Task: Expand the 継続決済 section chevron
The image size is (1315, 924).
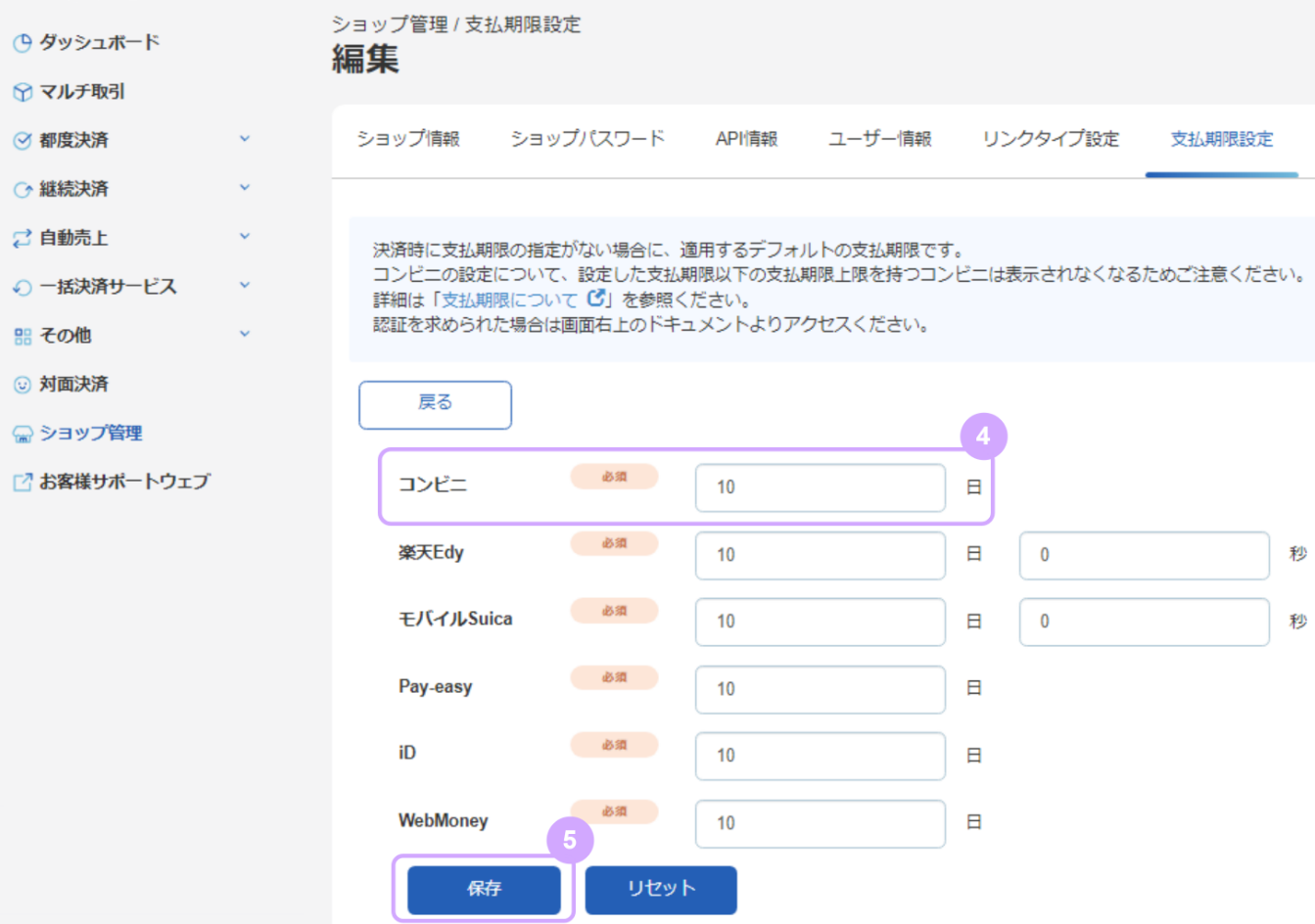Action: click(245, 188)
